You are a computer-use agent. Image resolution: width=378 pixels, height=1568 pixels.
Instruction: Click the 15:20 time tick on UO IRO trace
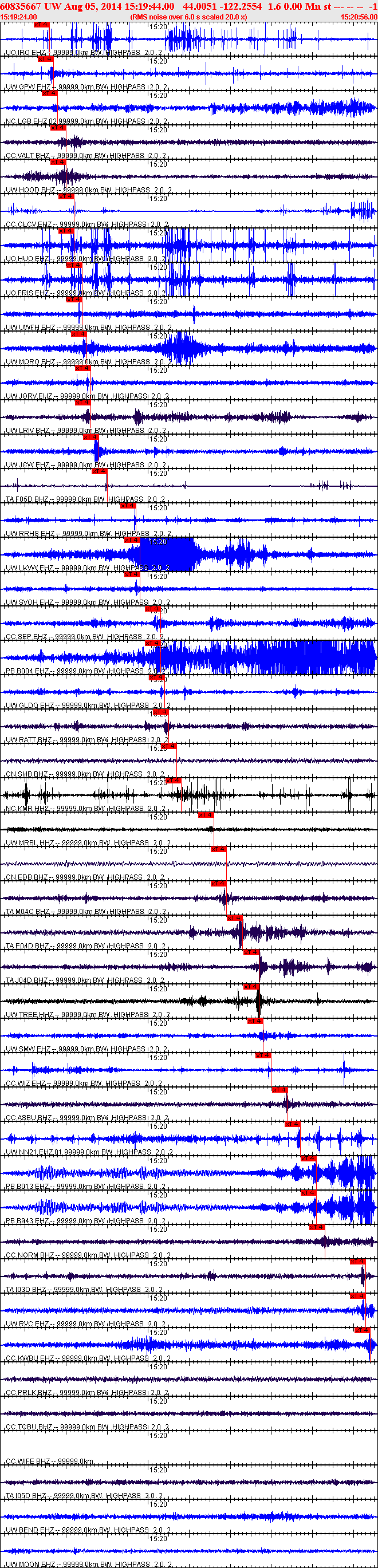[158, 27]
